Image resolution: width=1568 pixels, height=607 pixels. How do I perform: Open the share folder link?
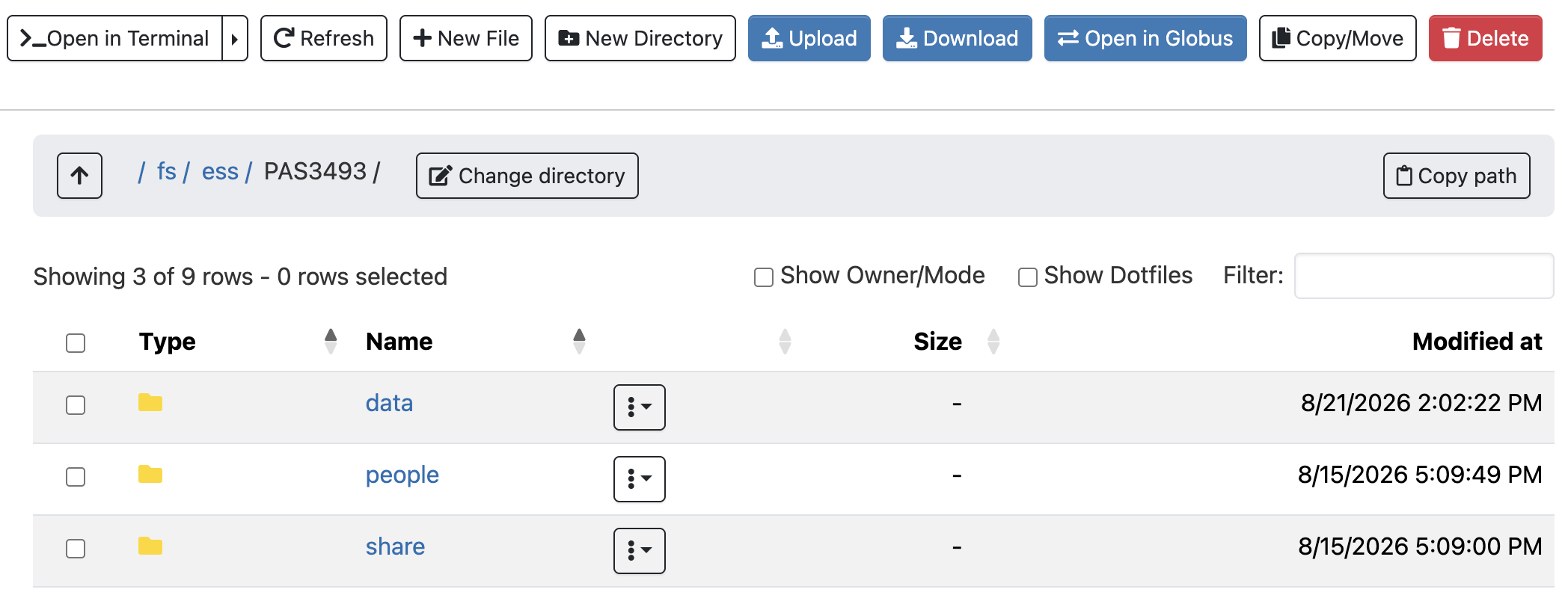pos(395,546)
